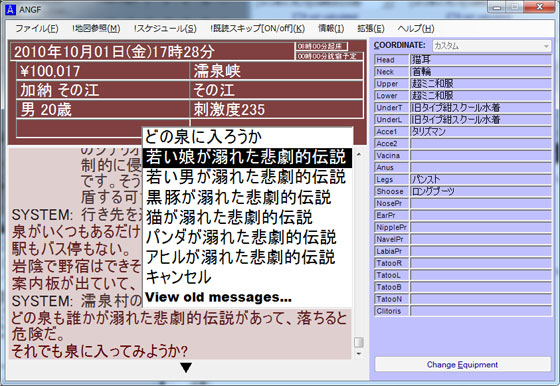Open the 拡張(E) menu
The height and width of the screenshot is (386, 560).
371,28
